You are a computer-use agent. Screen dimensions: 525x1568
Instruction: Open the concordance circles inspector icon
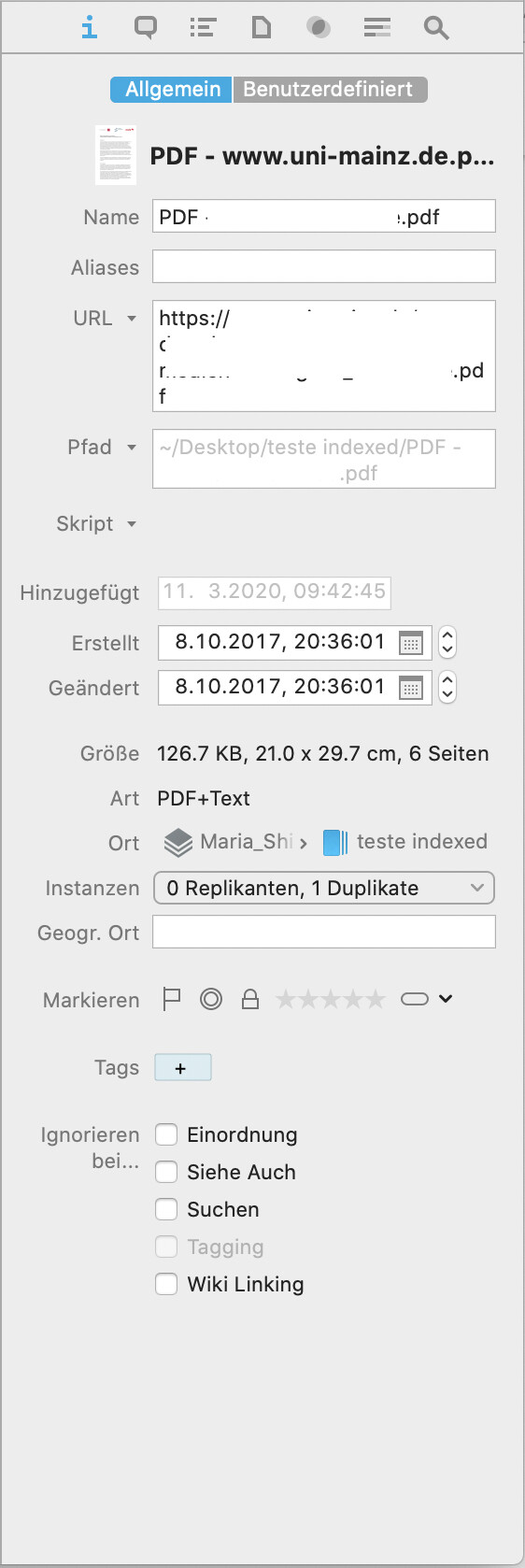click(319, 28)
